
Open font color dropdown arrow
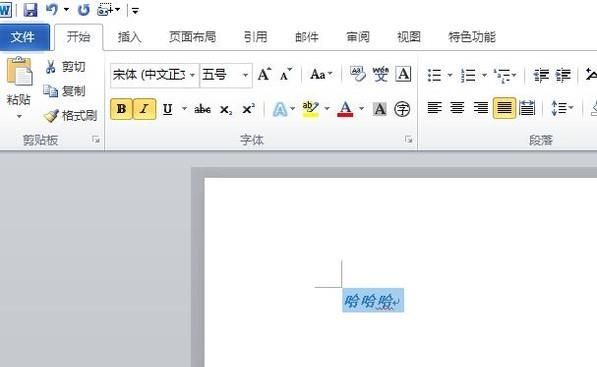[x=362, y=109]
